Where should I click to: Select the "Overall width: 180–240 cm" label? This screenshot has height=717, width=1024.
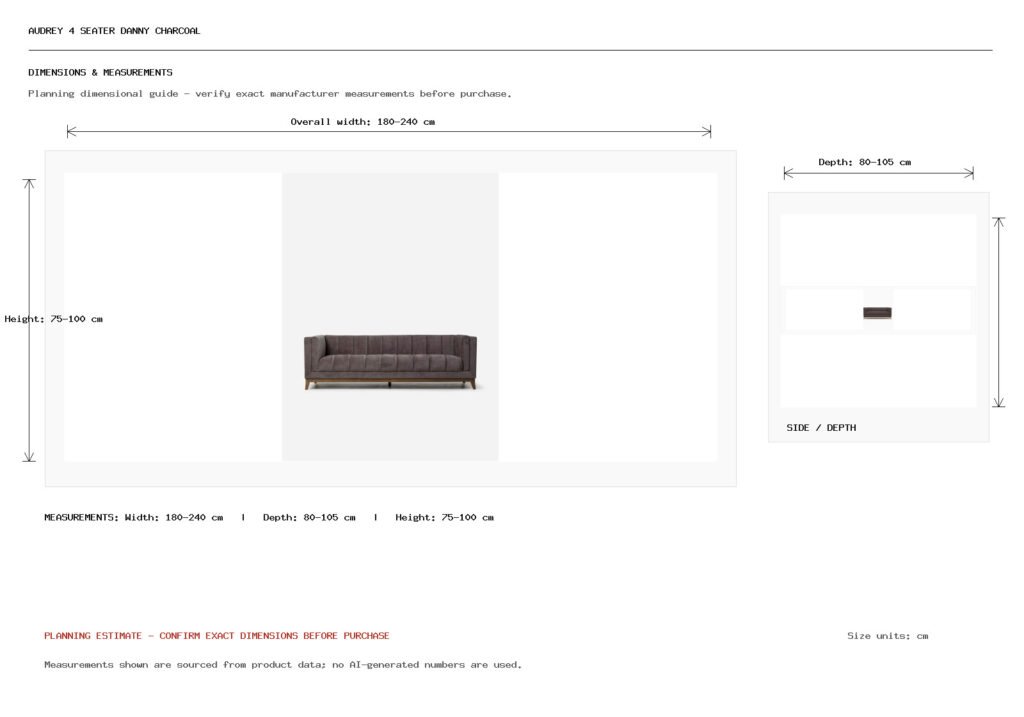click(x=362, y=121)
